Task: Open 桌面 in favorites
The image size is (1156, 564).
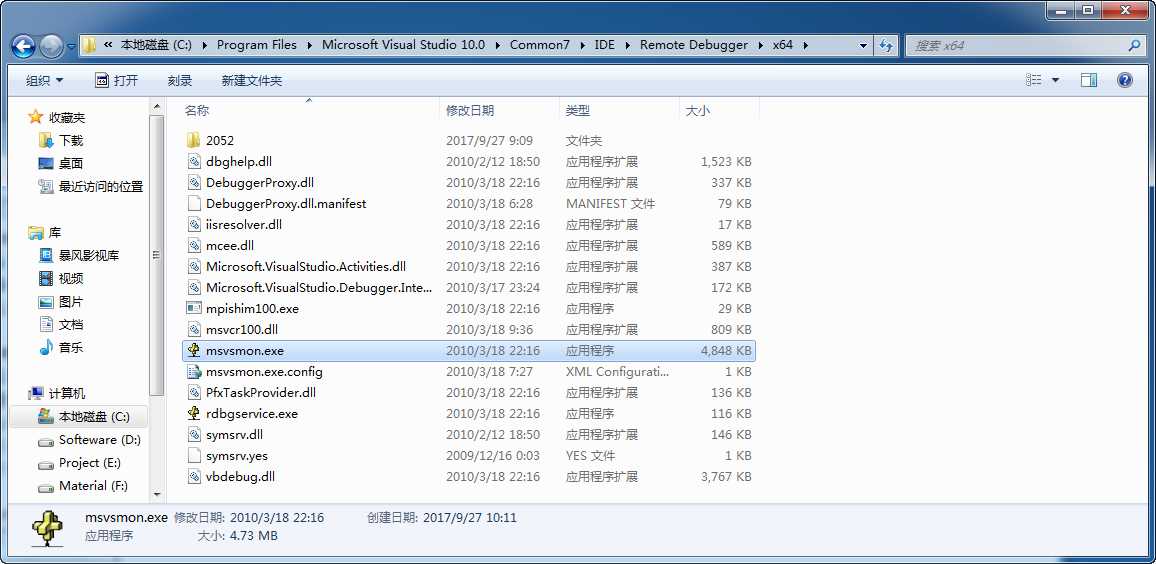Action: pyautogui.click(x=71, y=163)
